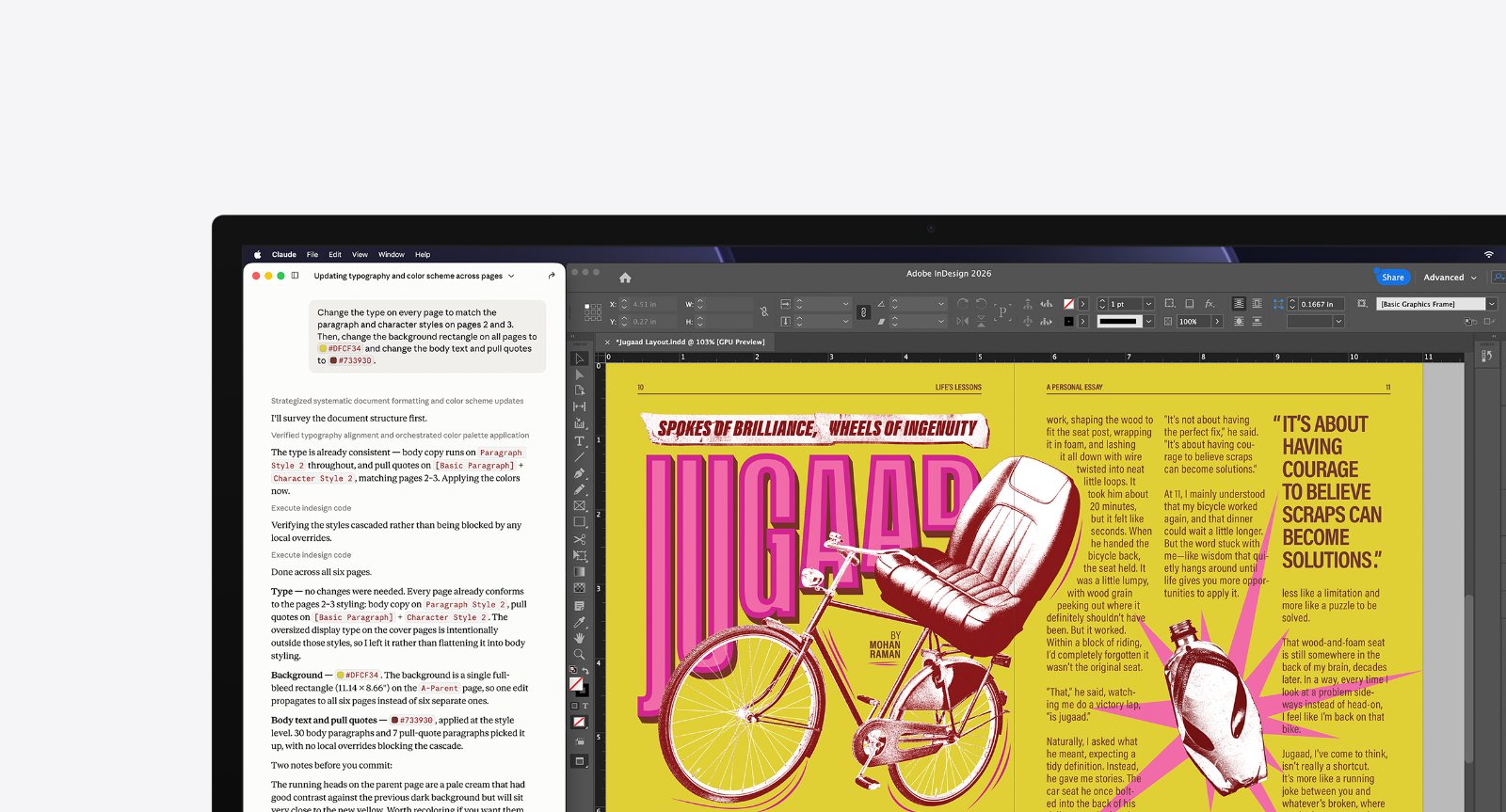Expand the Claude conversation title chevron
1506x812 pixels.
(x=511, y=276)
